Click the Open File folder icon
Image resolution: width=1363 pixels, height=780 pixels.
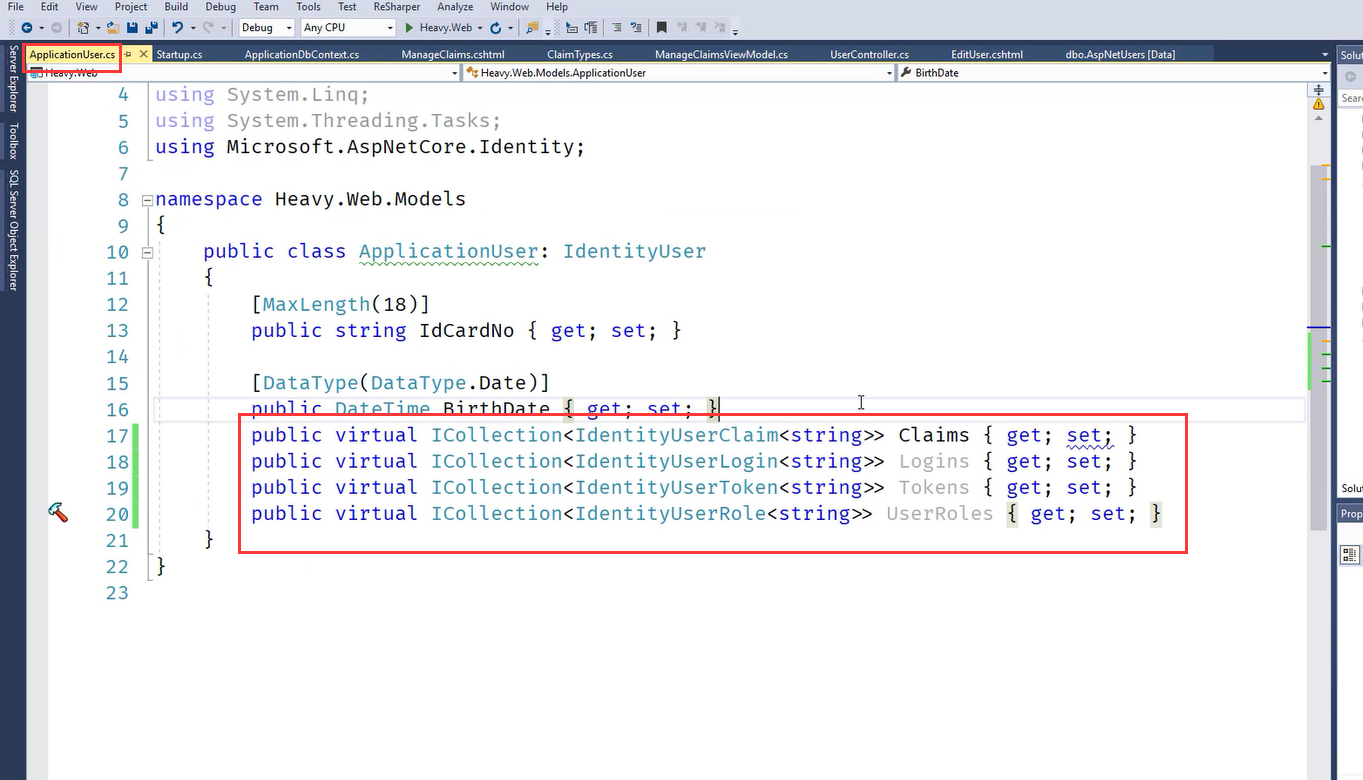113,28
